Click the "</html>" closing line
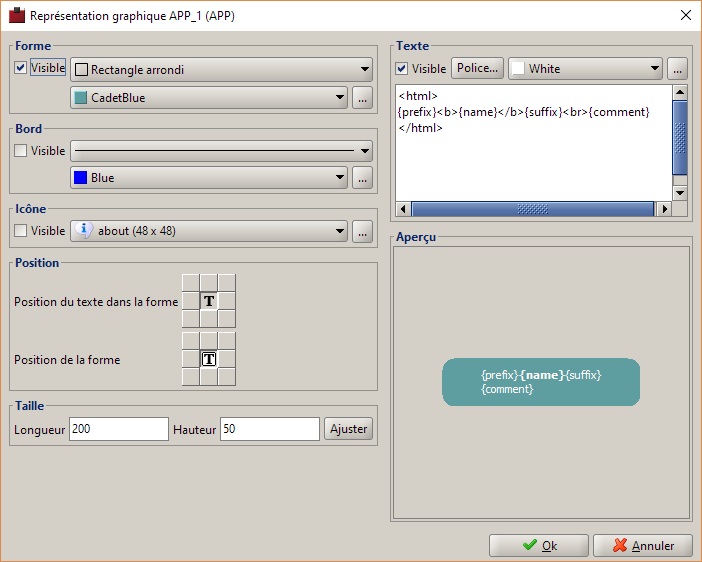The image size is (702, 562). 420,128
